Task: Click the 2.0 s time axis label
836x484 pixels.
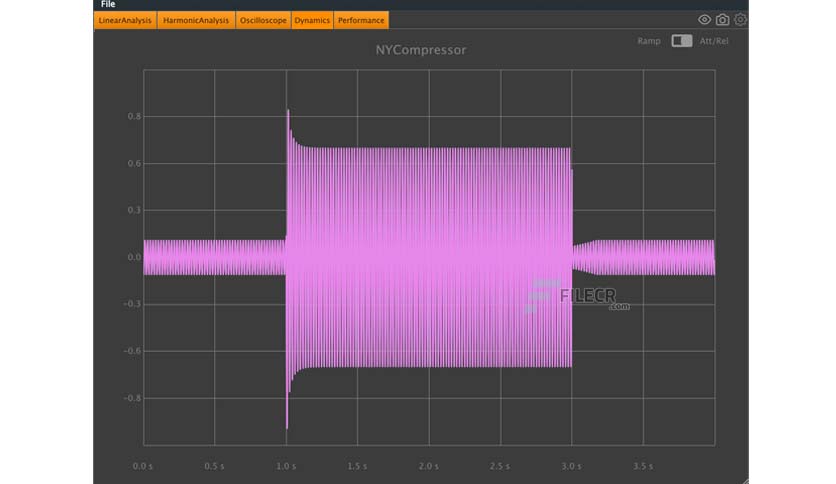Action: pyautogui.click(x=429, y=466)
